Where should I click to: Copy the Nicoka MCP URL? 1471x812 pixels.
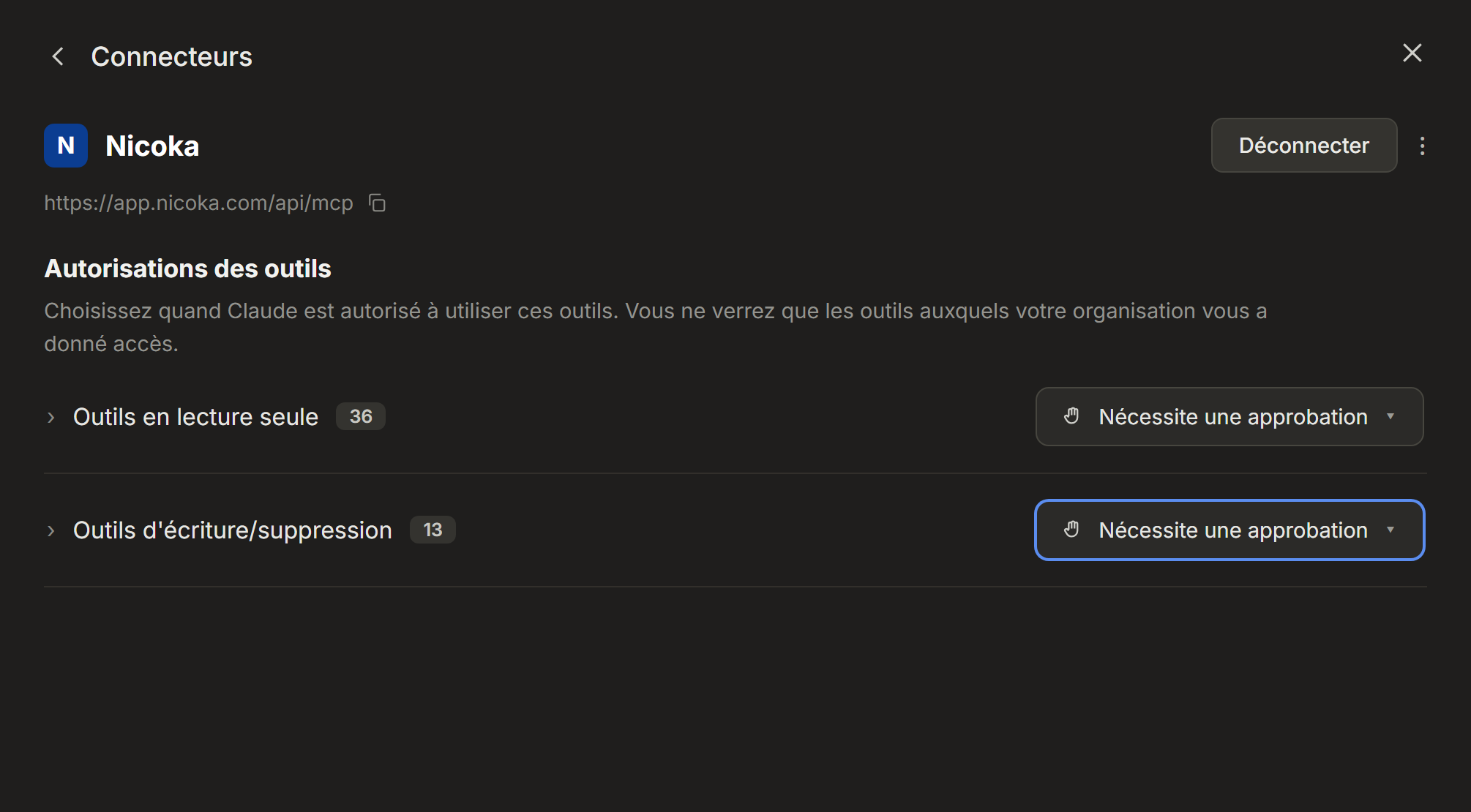(377, 203)
